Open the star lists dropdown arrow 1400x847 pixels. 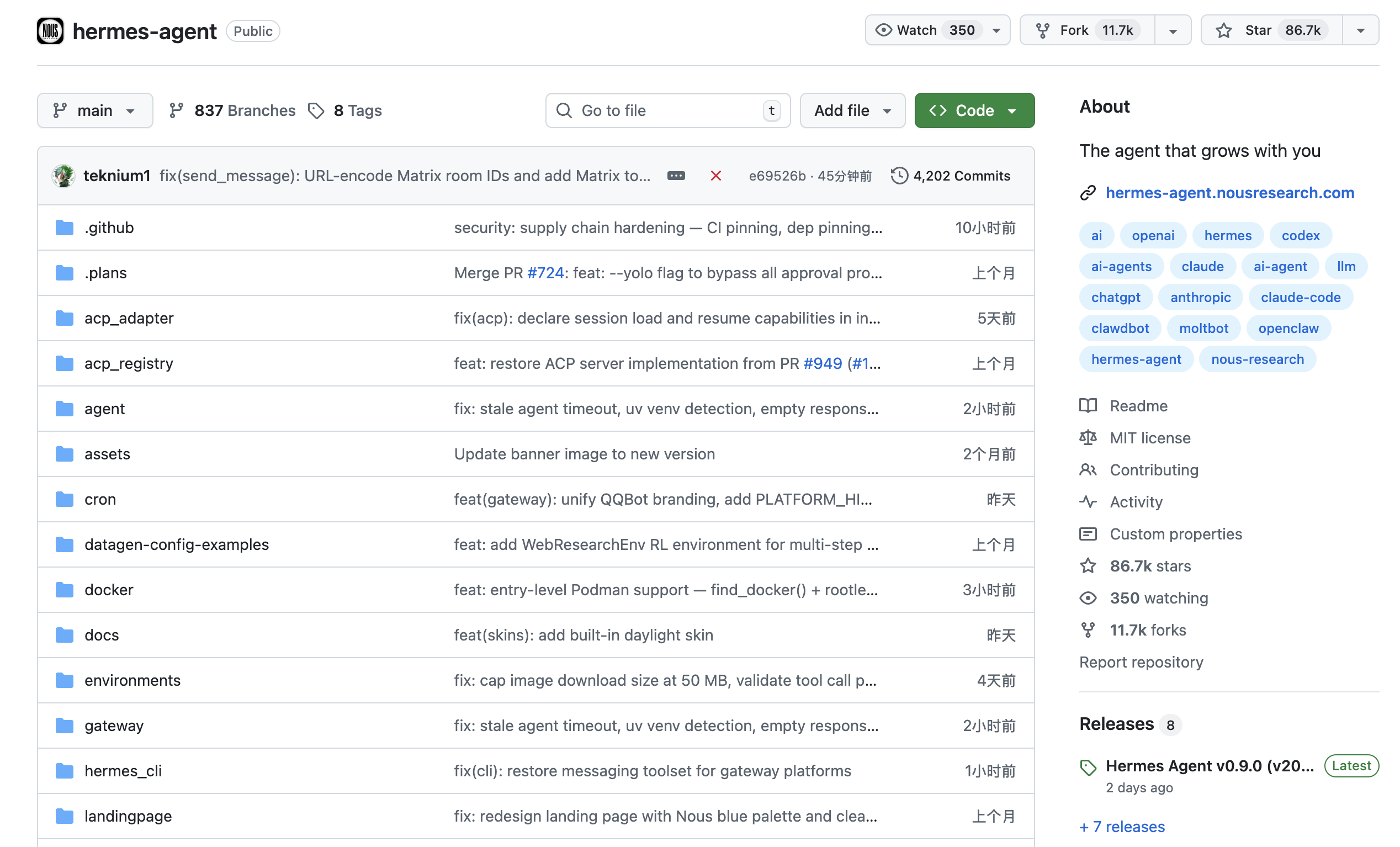(1360, 31)
